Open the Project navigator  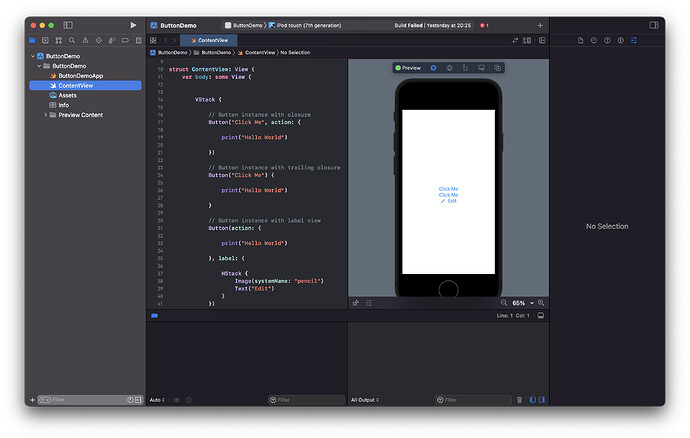click(x=32, y=40)
